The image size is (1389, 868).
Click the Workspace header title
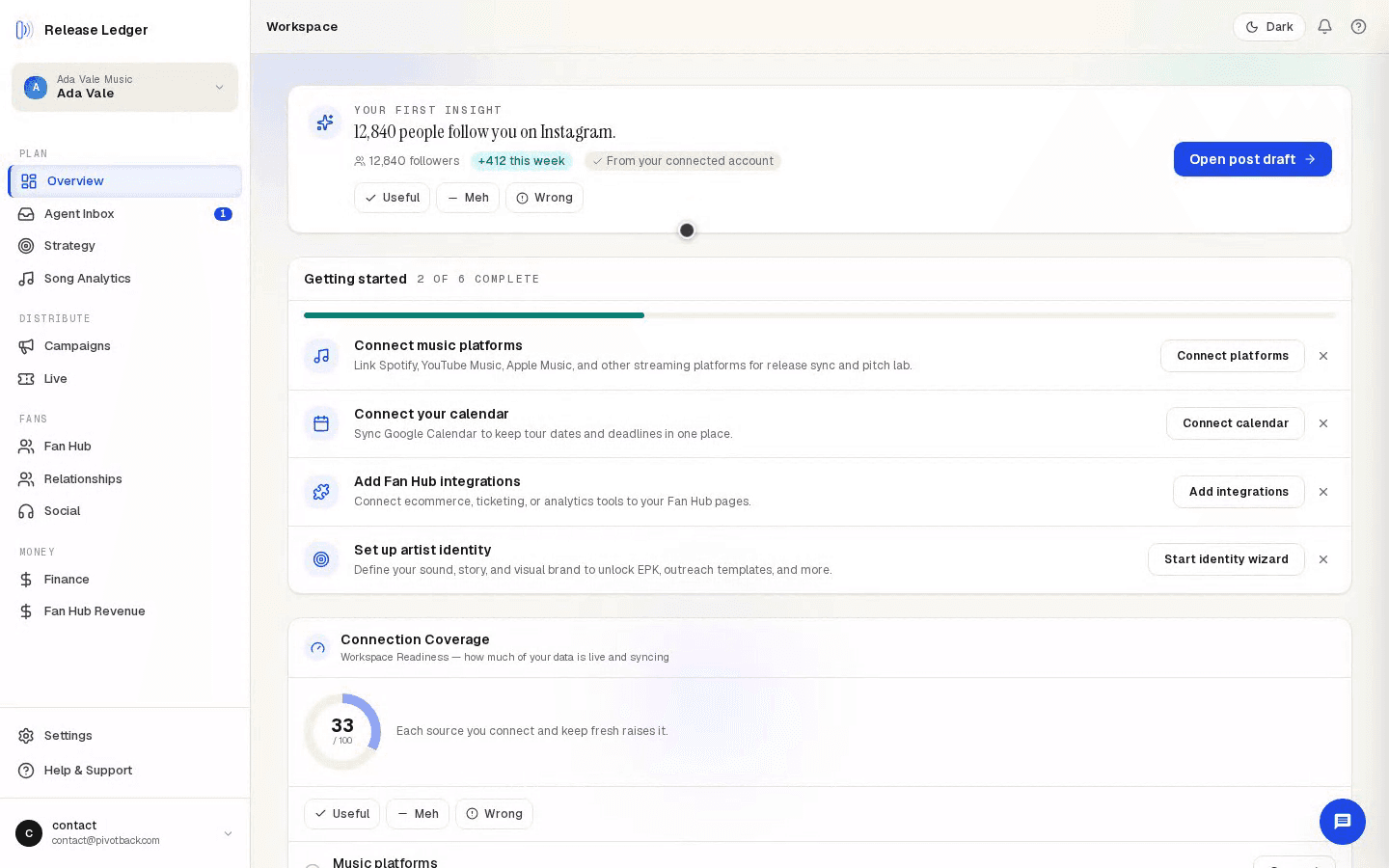302,27
